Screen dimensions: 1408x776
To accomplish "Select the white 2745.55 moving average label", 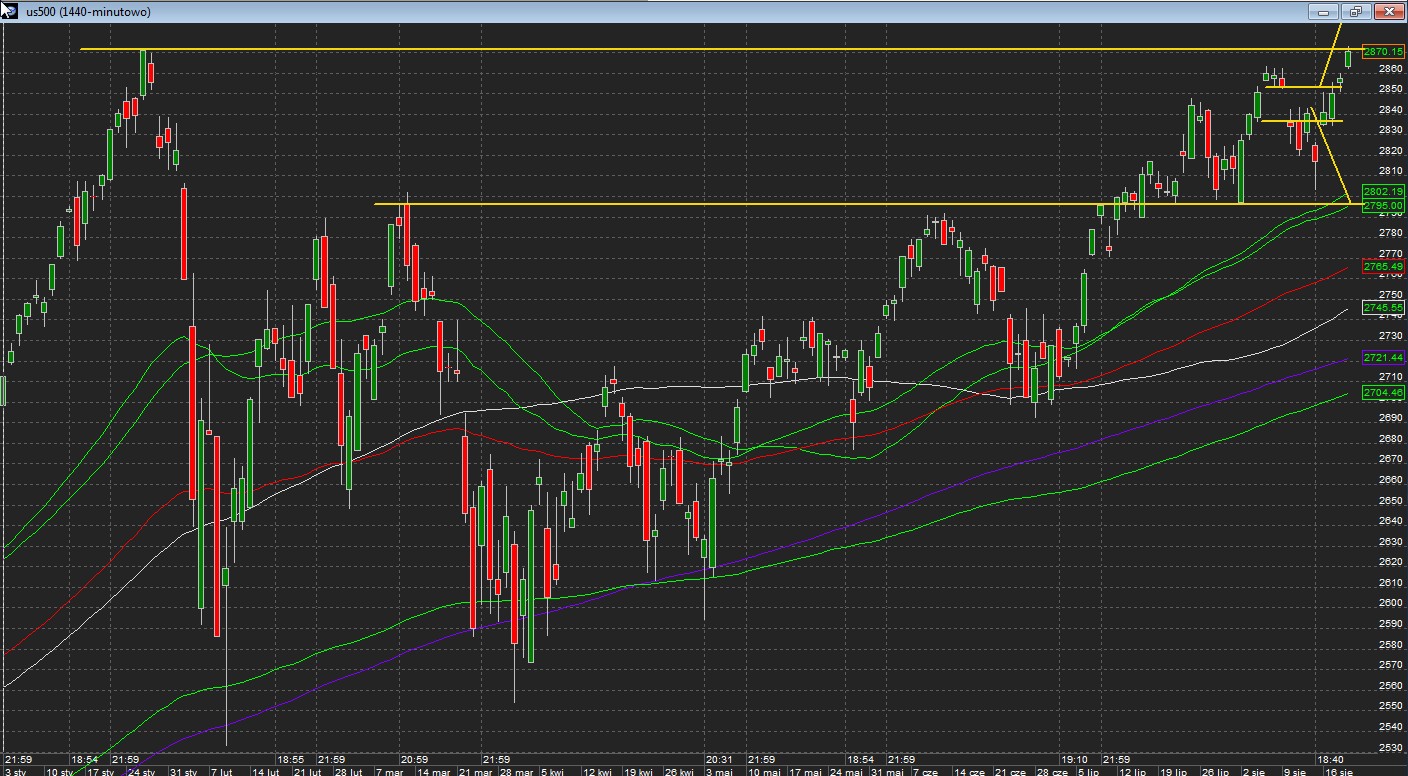I will click(x=1383, y=308).
